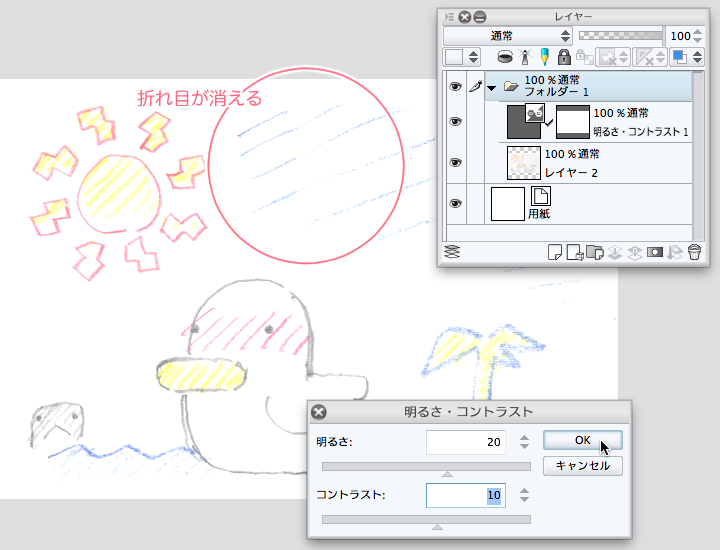The height and width of the screenshot is (550, 720).
Task: Click the 明るさ brightness slider
Action: coord(426,466)
